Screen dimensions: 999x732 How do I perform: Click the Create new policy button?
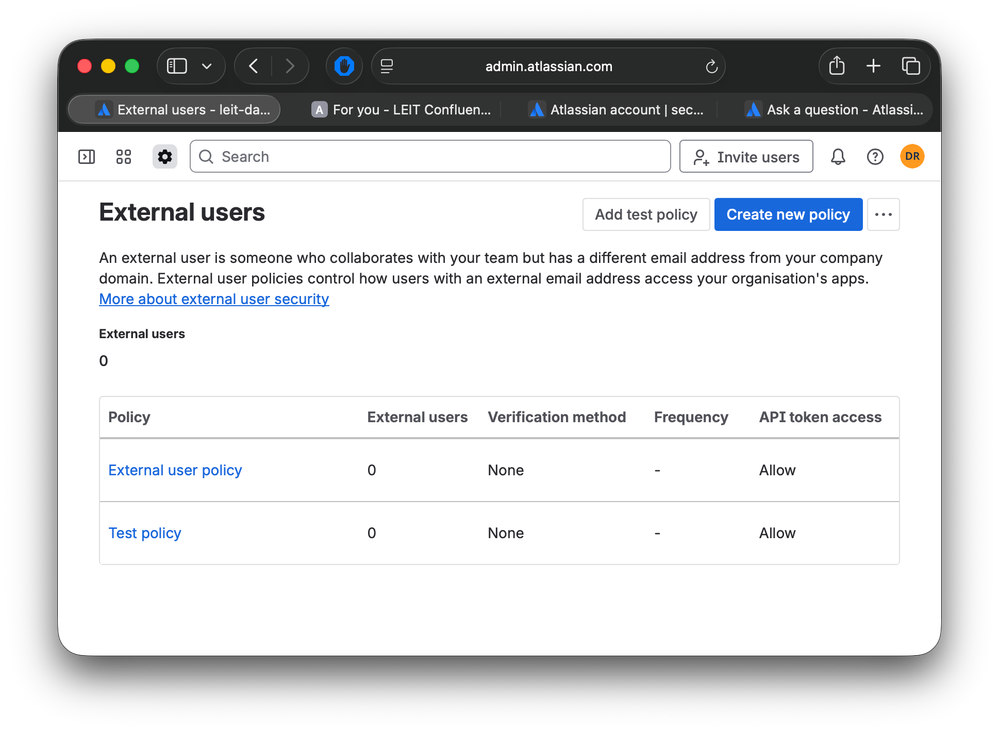(788, 214)
